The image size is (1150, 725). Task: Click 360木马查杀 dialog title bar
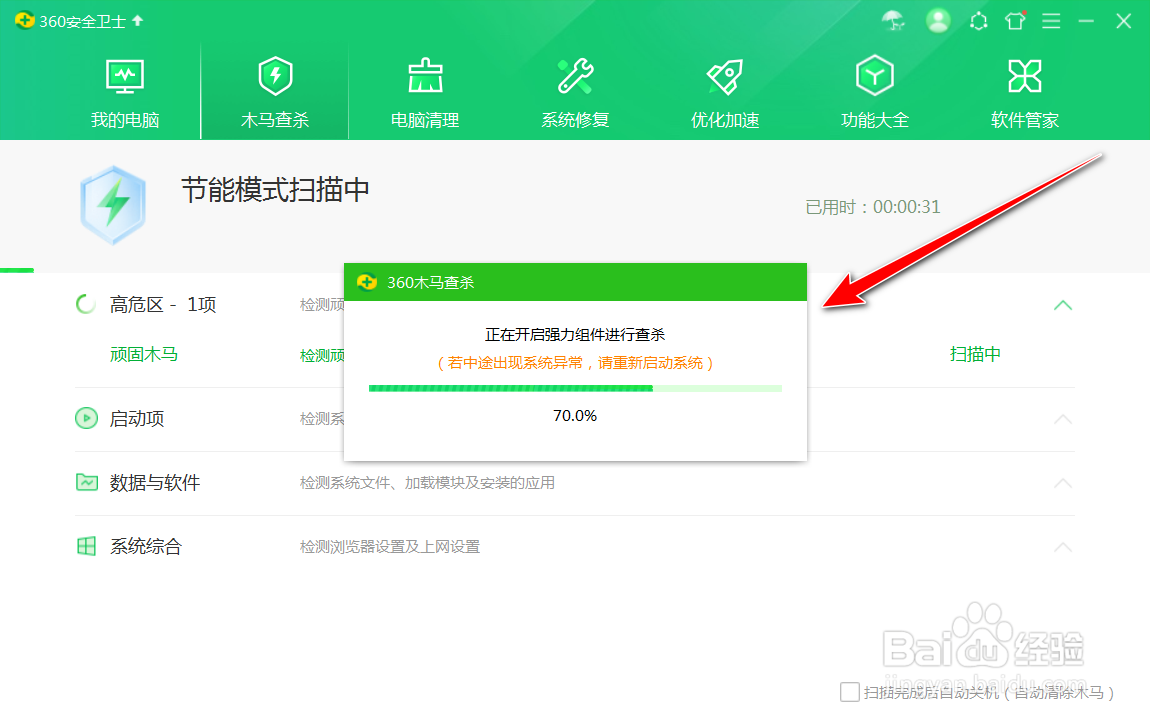575,282
